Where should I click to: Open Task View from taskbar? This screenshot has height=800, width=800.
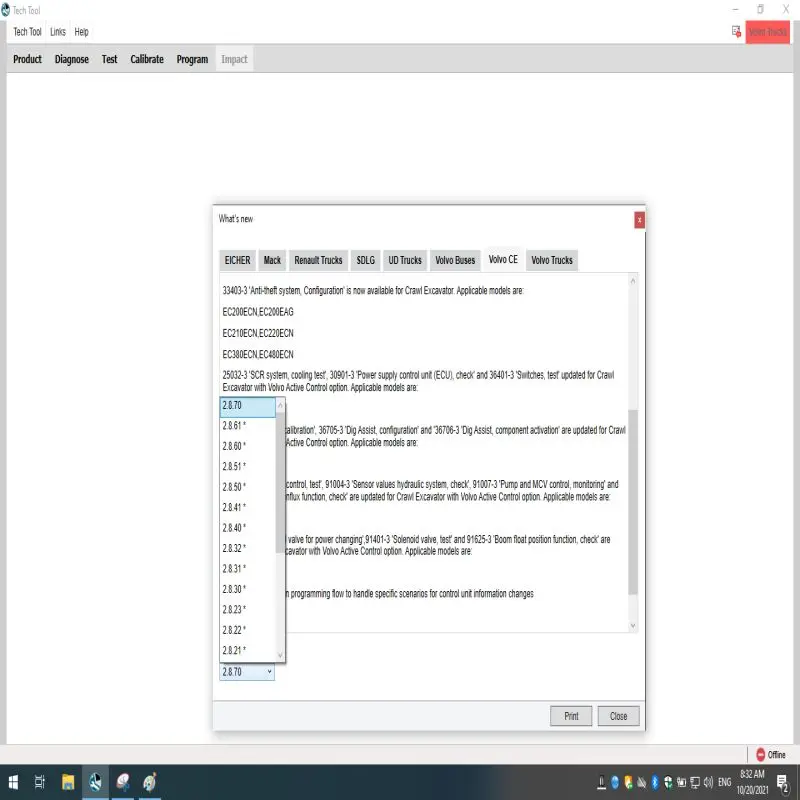[40, 782]
